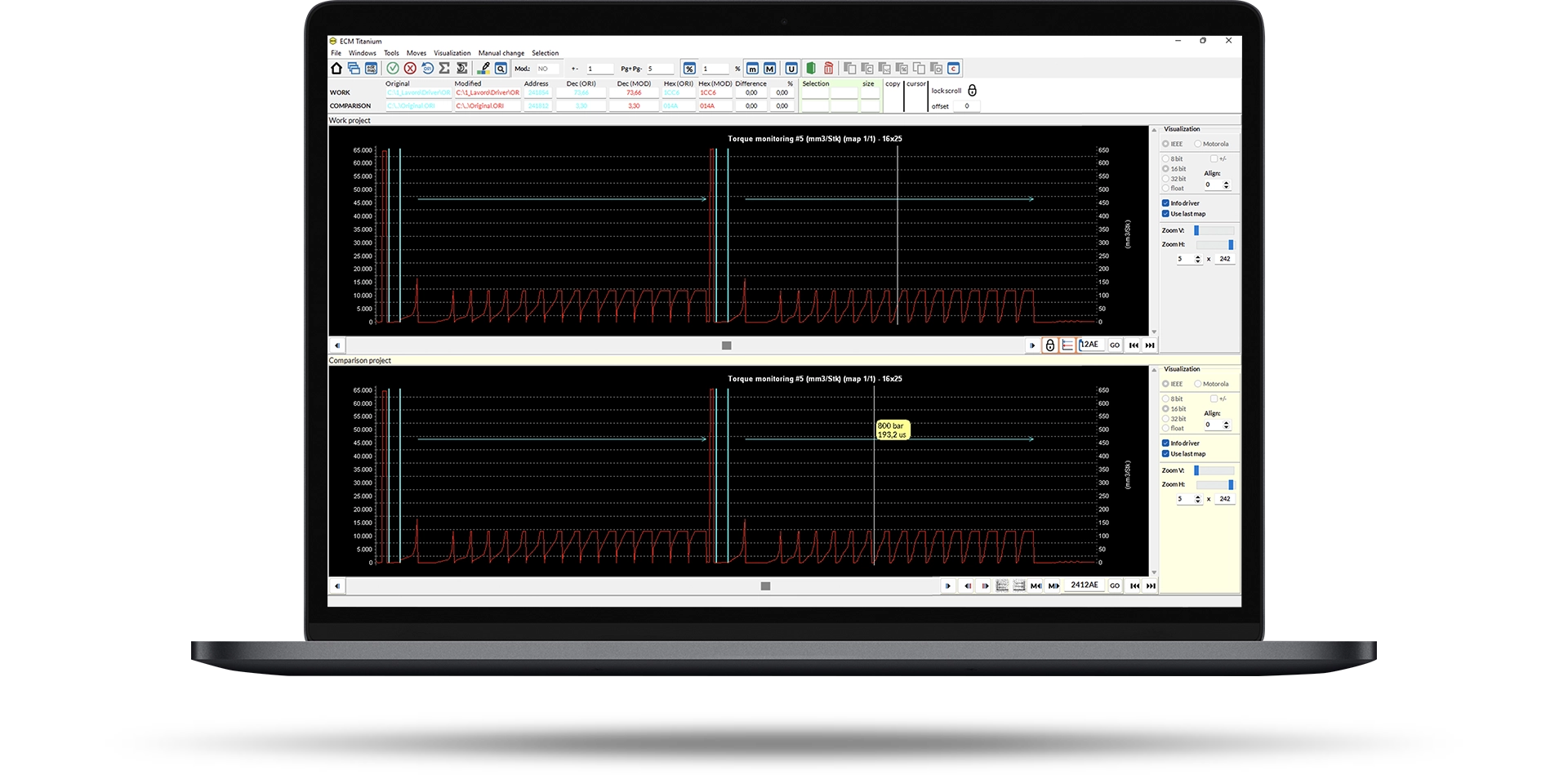Click the Comparison project horizontal scrollbar thumb

(x=765, y=586)
